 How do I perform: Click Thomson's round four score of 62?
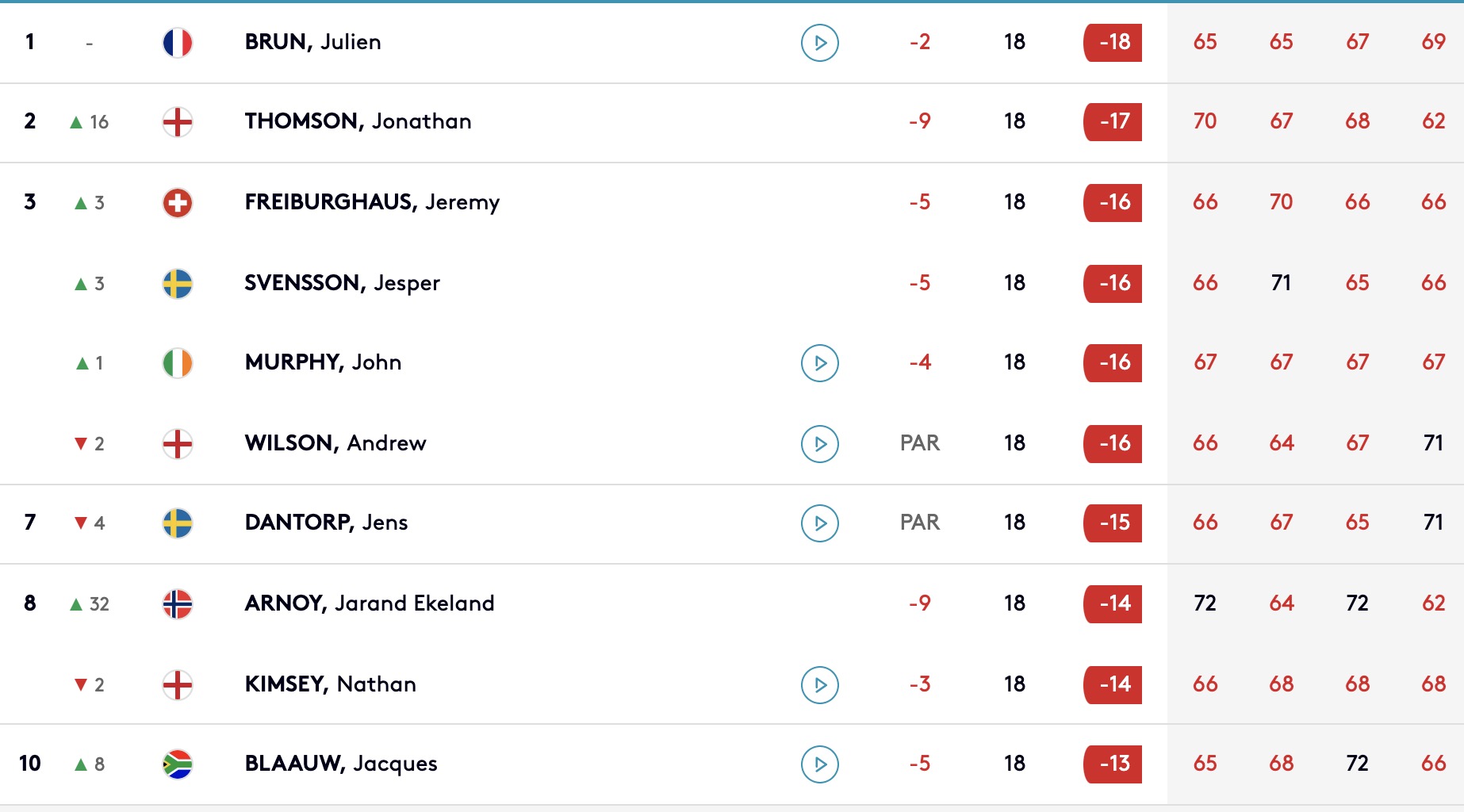1433,121
